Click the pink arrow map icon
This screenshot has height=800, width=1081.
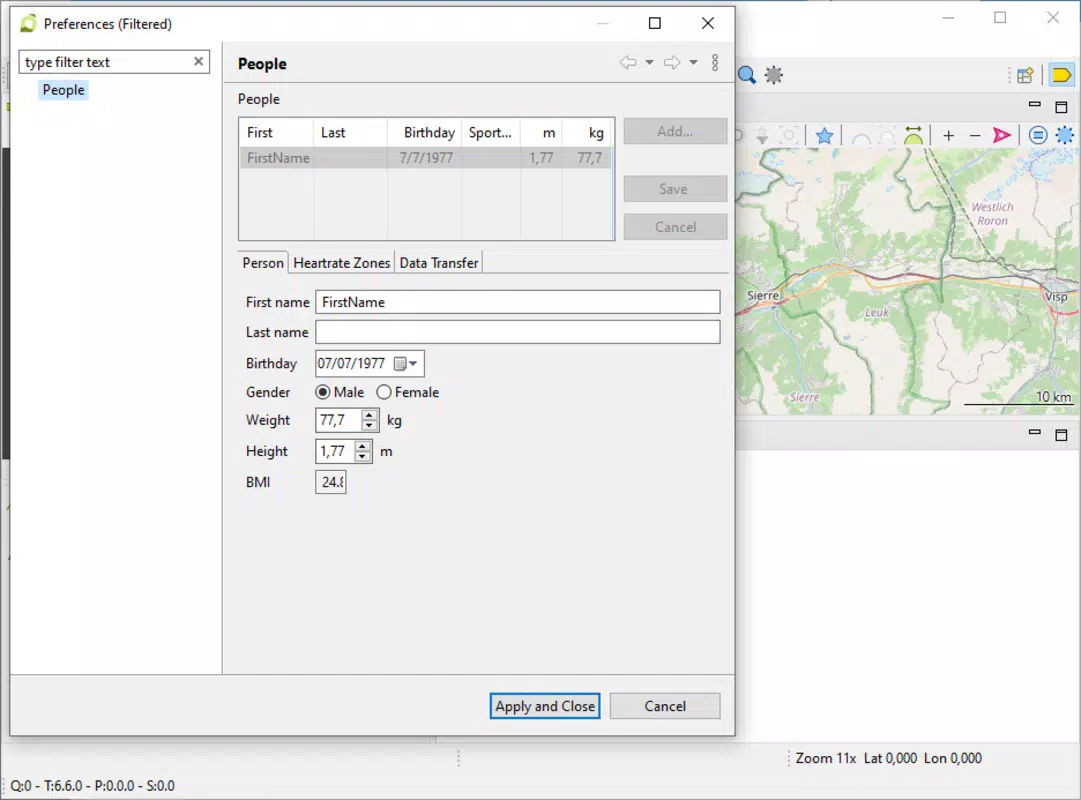pos(1001,135)
